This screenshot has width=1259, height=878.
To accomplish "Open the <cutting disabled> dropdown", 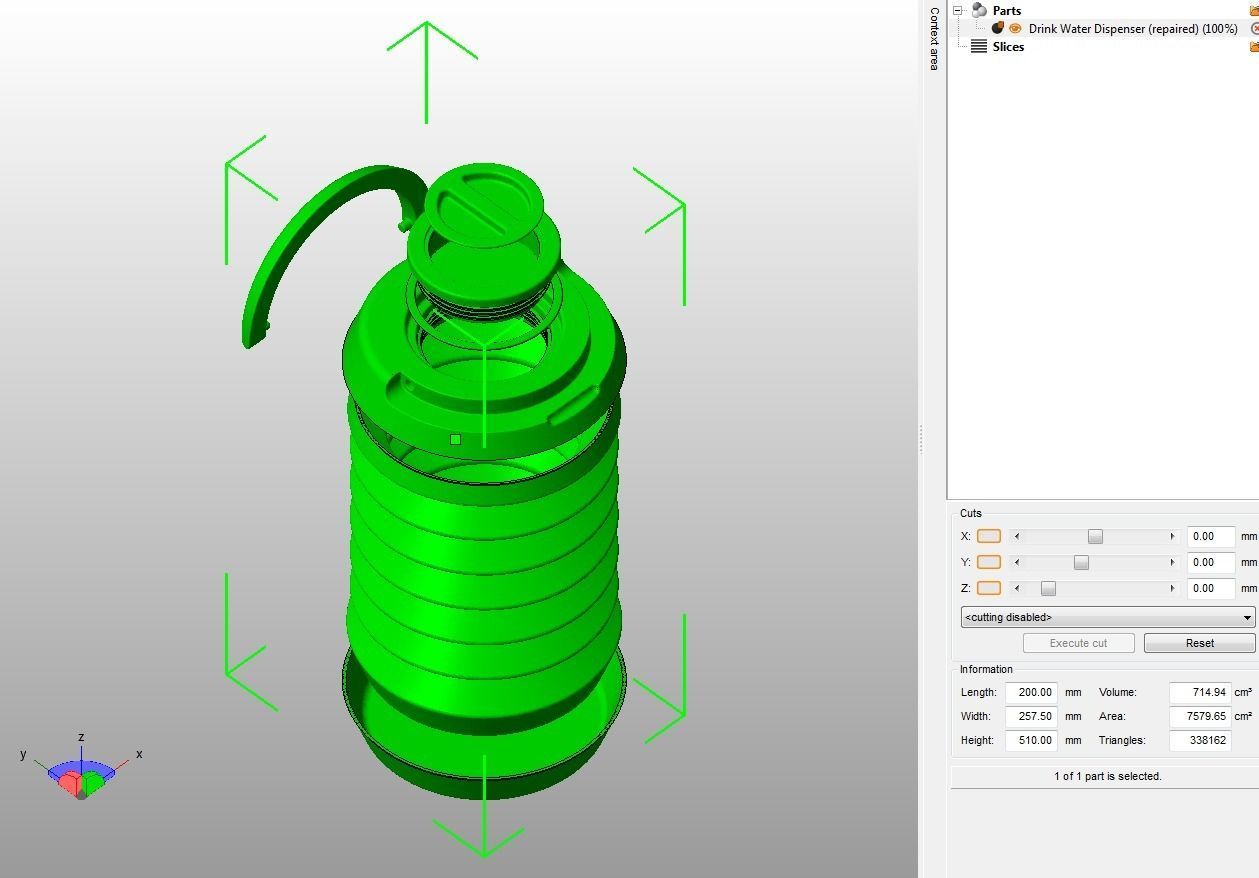I will (x=1108, y=617).
